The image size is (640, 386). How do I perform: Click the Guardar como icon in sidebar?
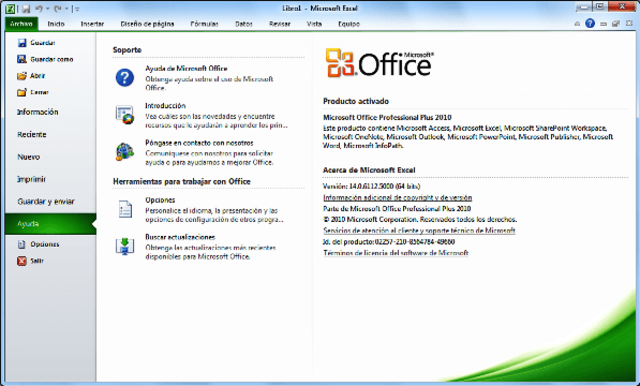[x=22, y=59]
